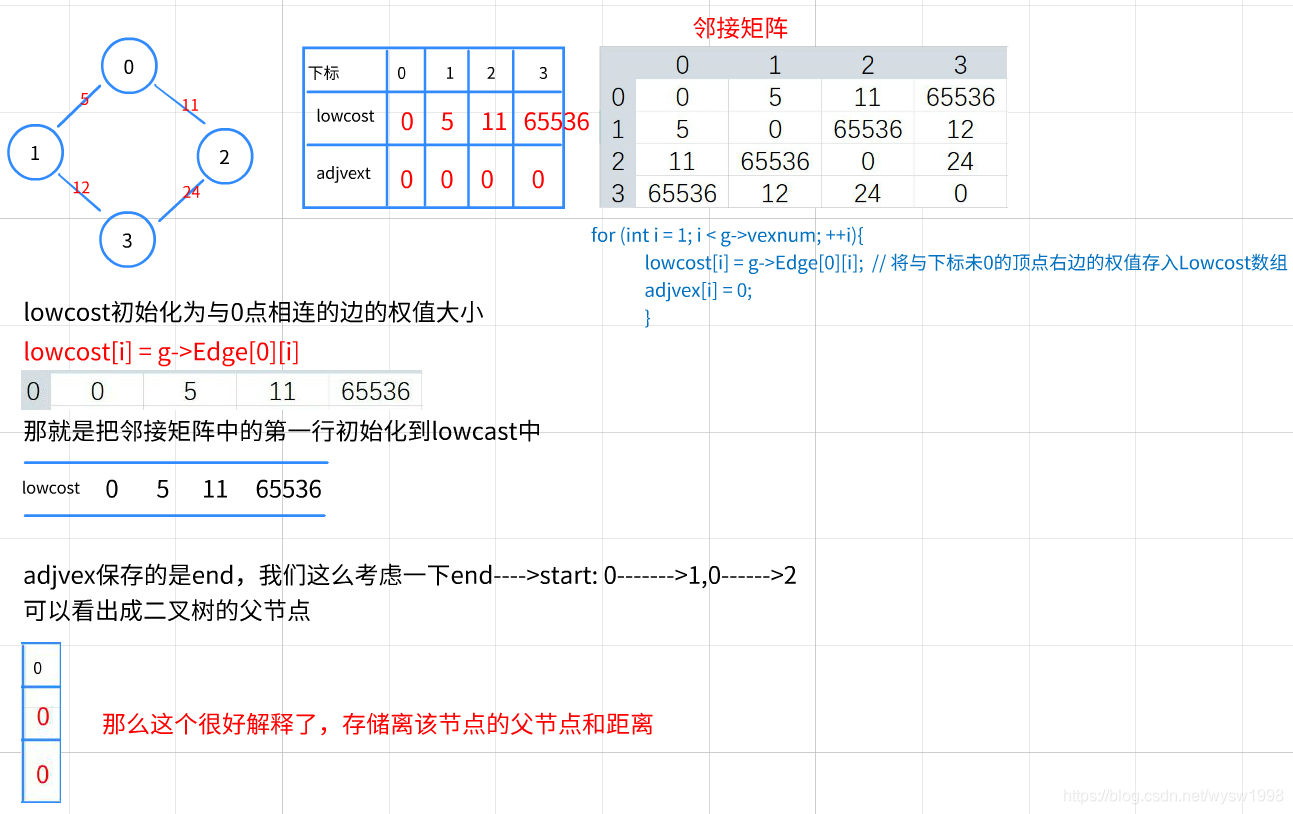Click small lowcost label between blue lines
The width and height of the screenshot is (1293, 814).
(51, 488)
